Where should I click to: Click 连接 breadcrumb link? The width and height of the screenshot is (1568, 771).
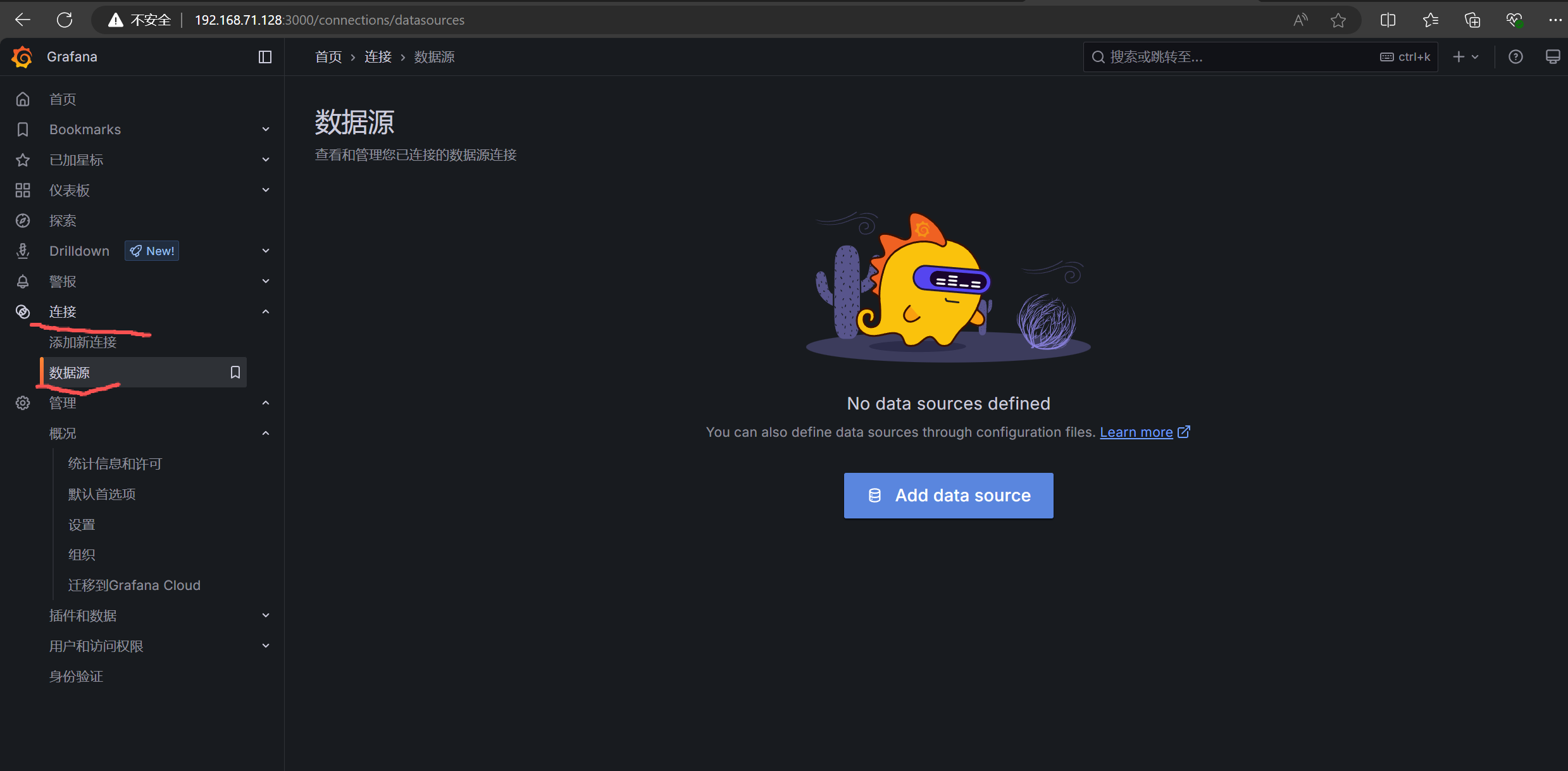[378, 57]
